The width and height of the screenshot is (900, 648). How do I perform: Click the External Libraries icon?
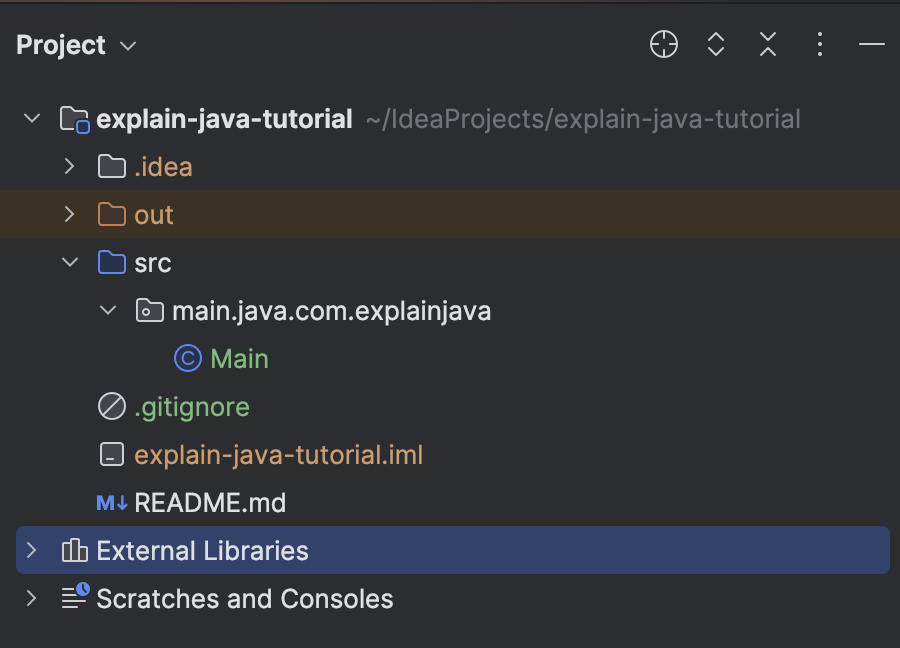pyautogui.click(x=74, y=551)
